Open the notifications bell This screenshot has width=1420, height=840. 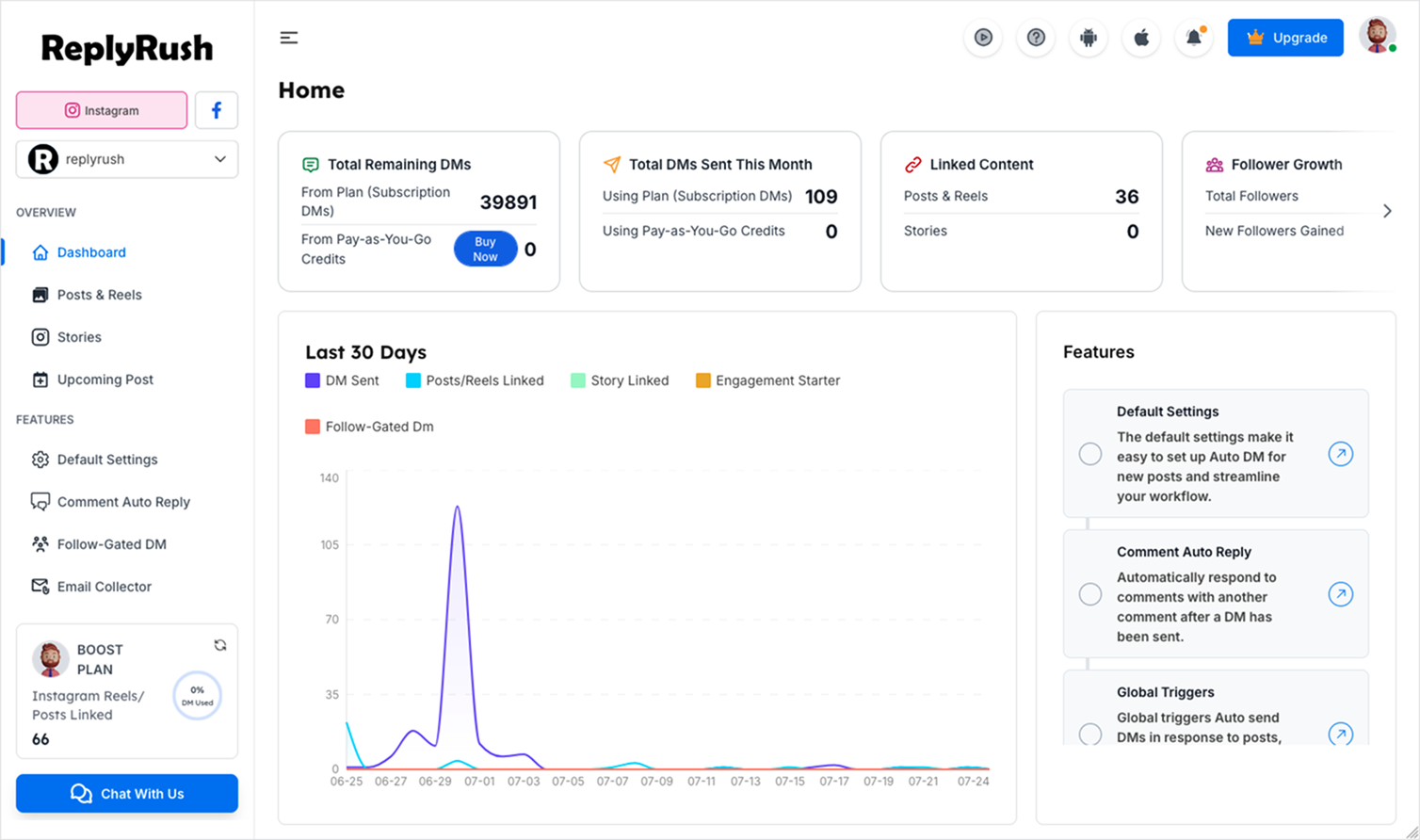pyautogui.click(x=1194, y=38)
